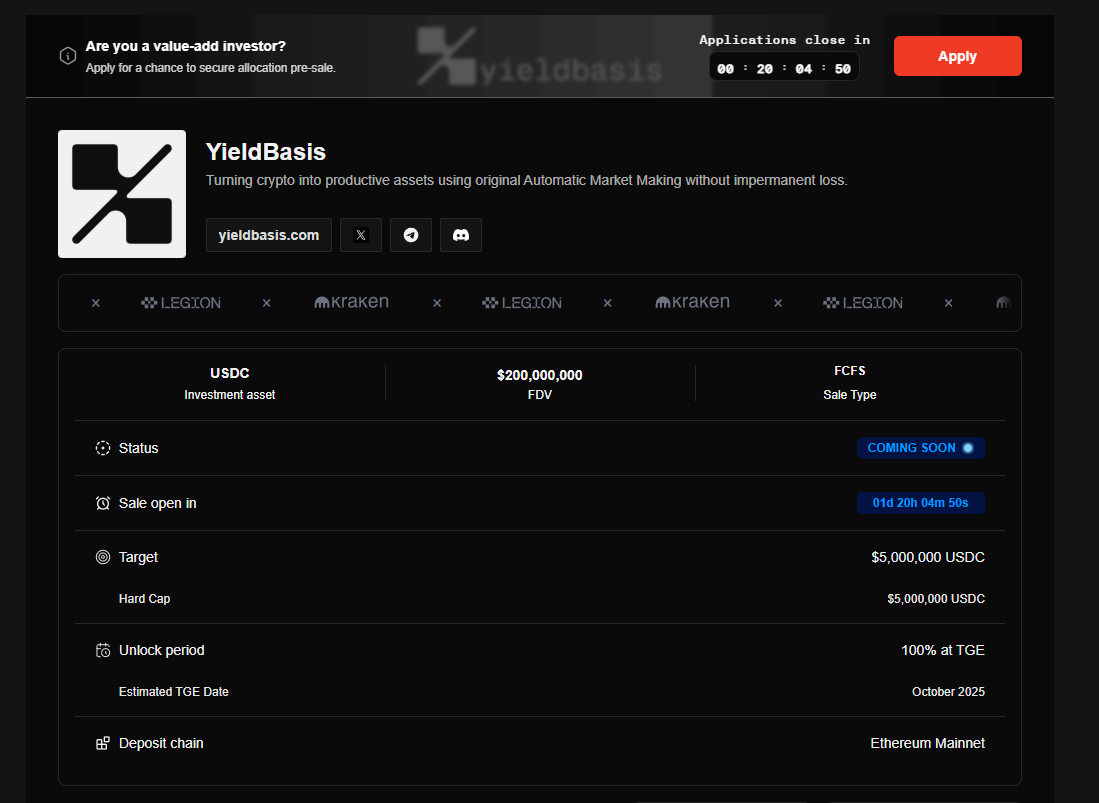Click the Hard Cap label
Viewport: 1099px width, 803px height.
point(144,599)
